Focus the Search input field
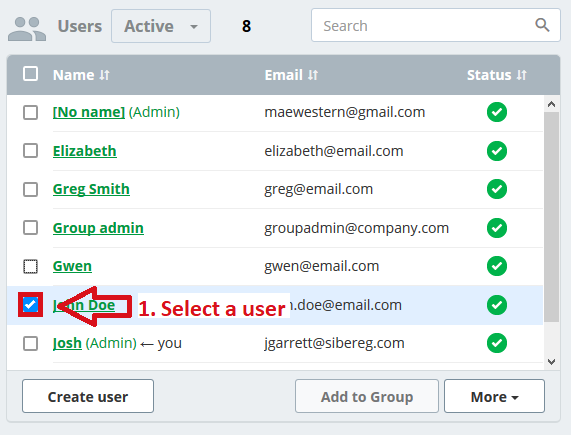 tap(422, 25)
